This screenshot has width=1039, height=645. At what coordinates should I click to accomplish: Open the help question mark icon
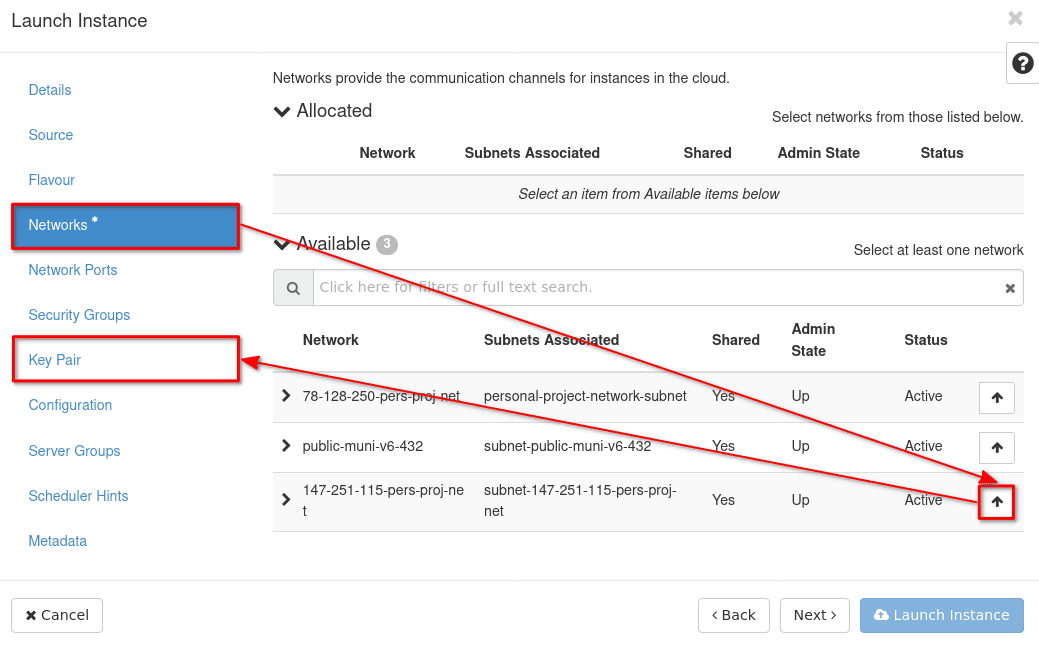1022,64
